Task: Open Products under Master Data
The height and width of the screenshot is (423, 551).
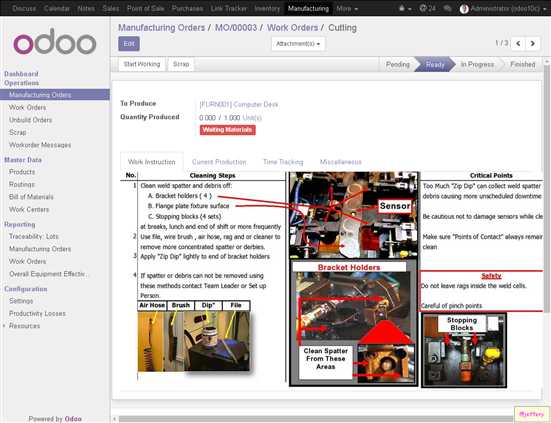Action: [22, 172]
